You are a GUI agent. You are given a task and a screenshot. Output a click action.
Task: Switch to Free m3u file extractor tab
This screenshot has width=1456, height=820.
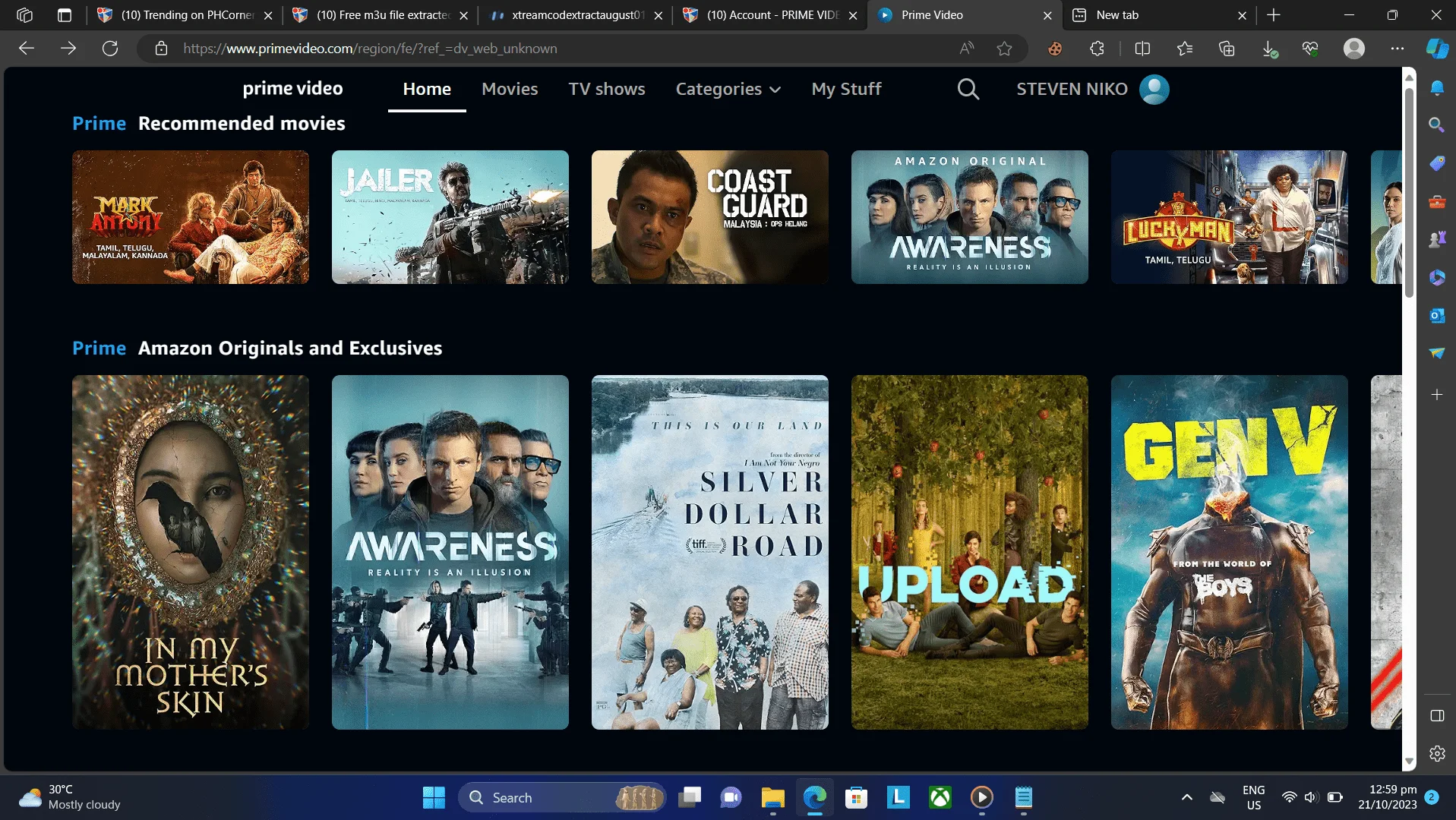tap(381, 15)
